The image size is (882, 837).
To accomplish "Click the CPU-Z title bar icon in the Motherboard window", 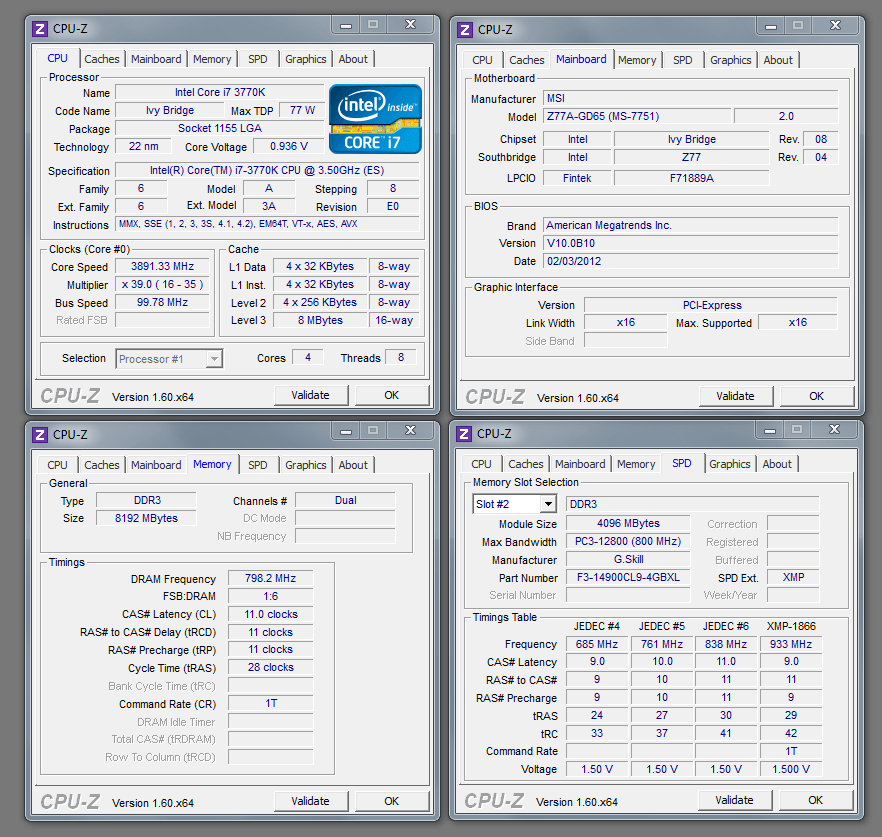I will click(465, 30).
